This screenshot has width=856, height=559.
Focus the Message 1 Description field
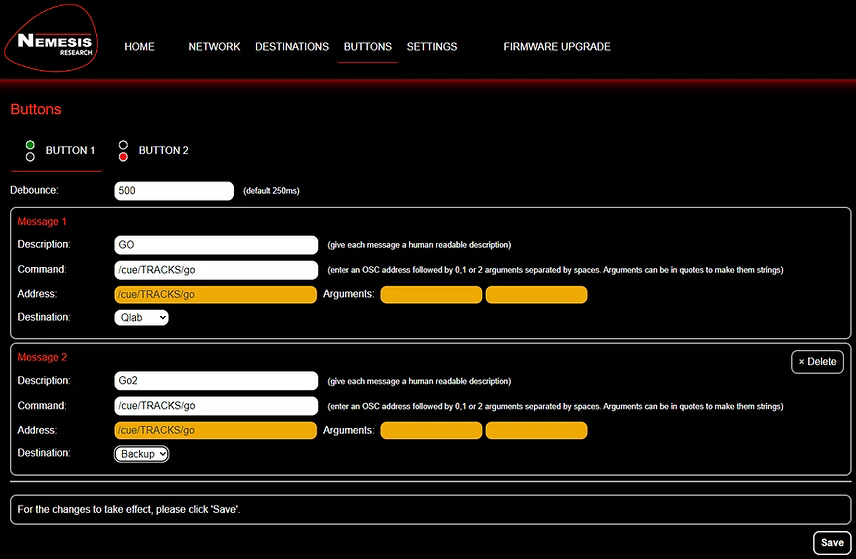[216, 244]
